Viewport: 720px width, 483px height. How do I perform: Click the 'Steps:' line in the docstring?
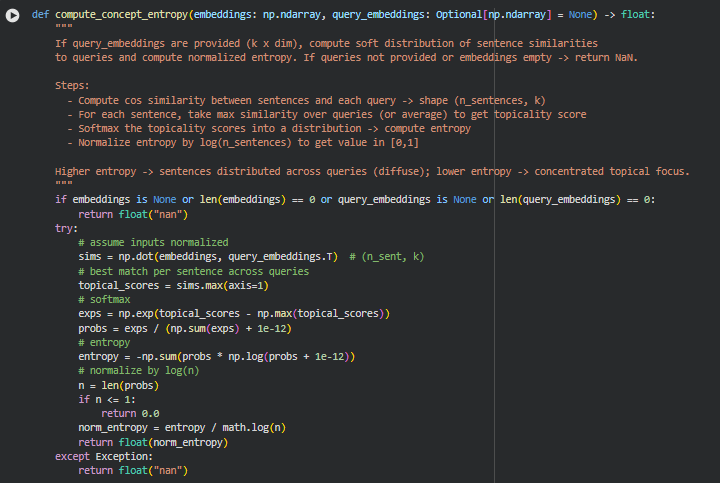72,87
